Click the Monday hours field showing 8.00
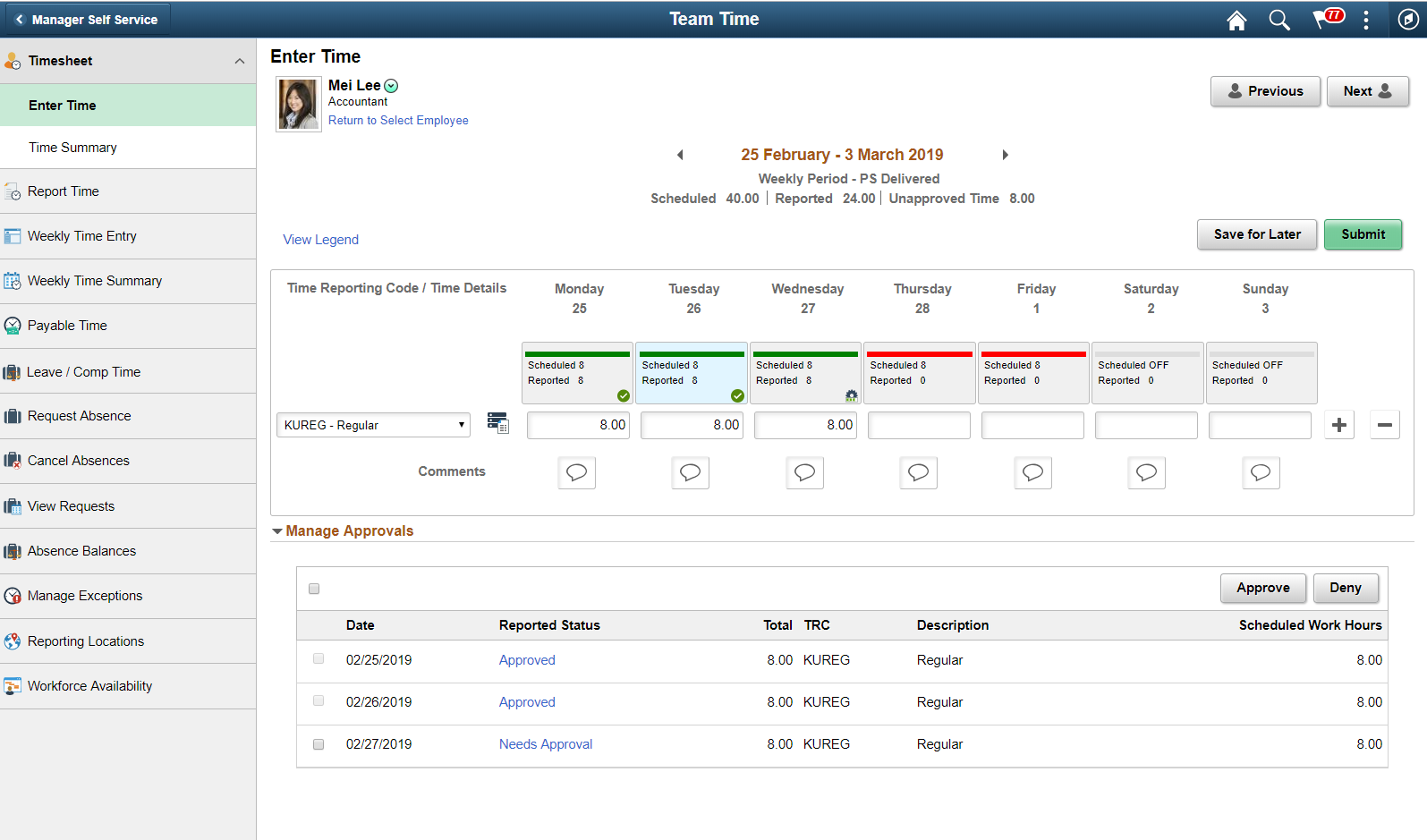Viewport: 1427px width, 840px height. 578,425
